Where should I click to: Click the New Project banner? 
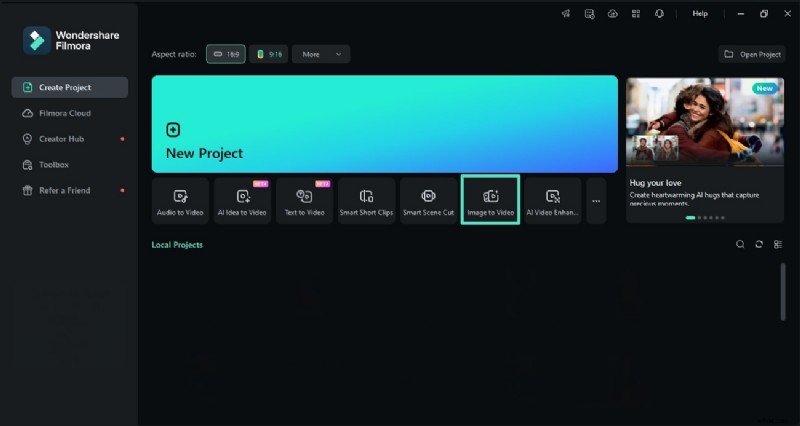(384, 124)
